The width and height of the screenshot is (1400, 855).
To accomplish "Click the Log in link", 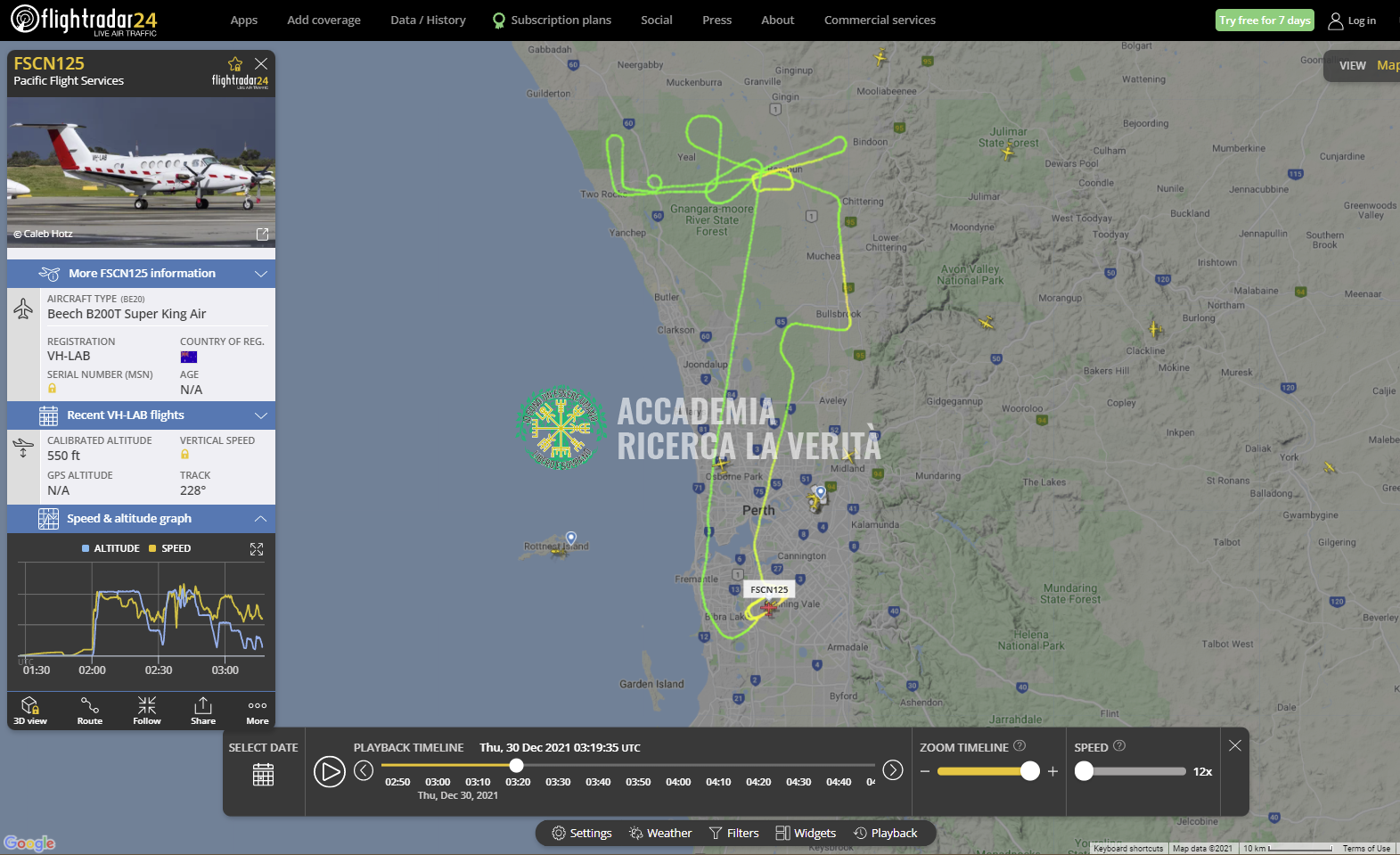I will [1352, 21].
